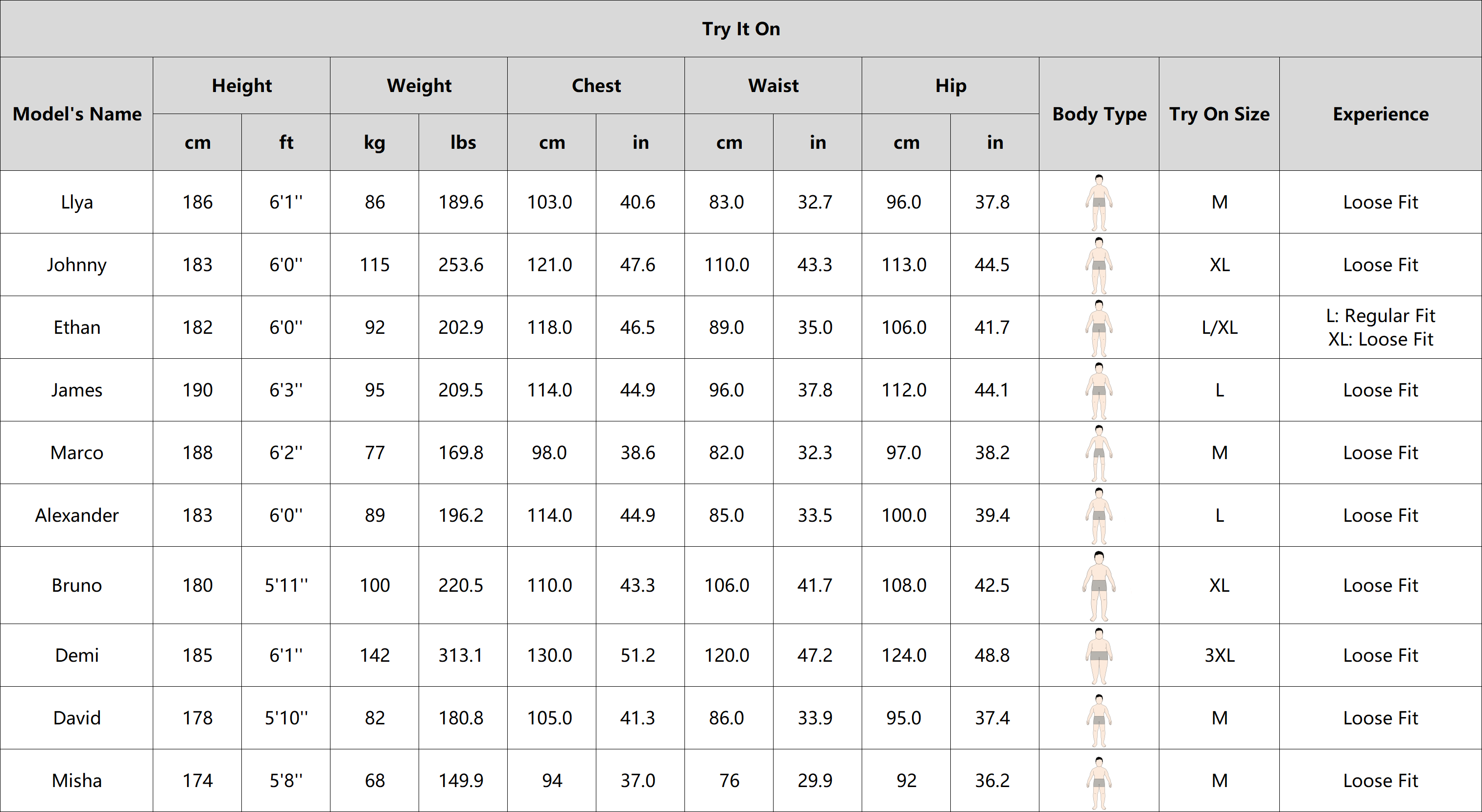Image resolution: width=1482 pixels, height=812 pixels.
Task: Click Llya's body type figure icon
Action: pyautogui.click(x=1099, y=203)
